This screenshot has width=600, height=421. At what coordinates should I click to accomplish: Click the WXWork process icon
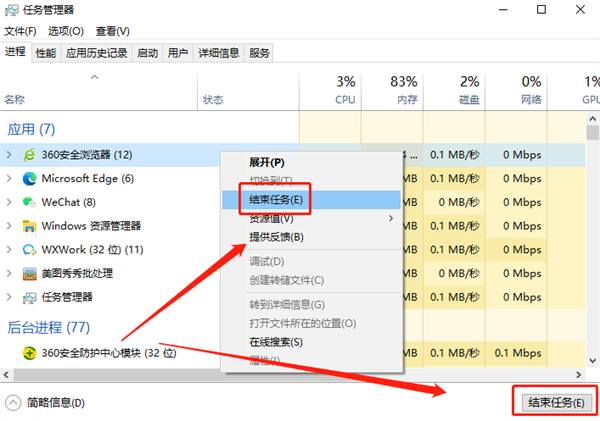click(x=29, y=249)
